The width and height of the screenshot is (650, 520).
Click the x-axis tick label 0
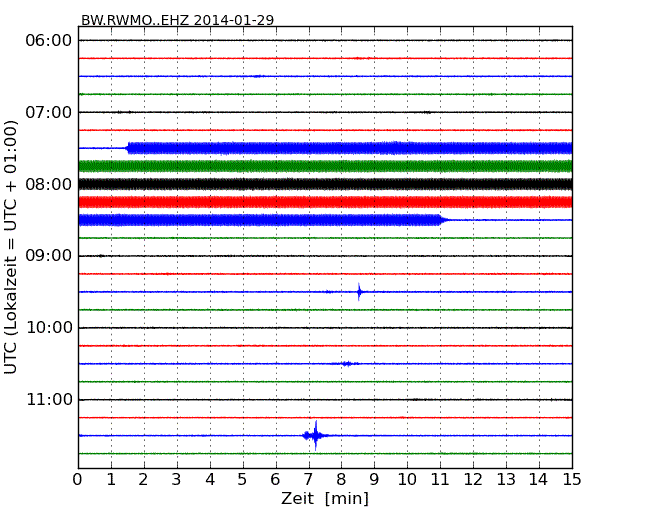click(x=78, y=479)
